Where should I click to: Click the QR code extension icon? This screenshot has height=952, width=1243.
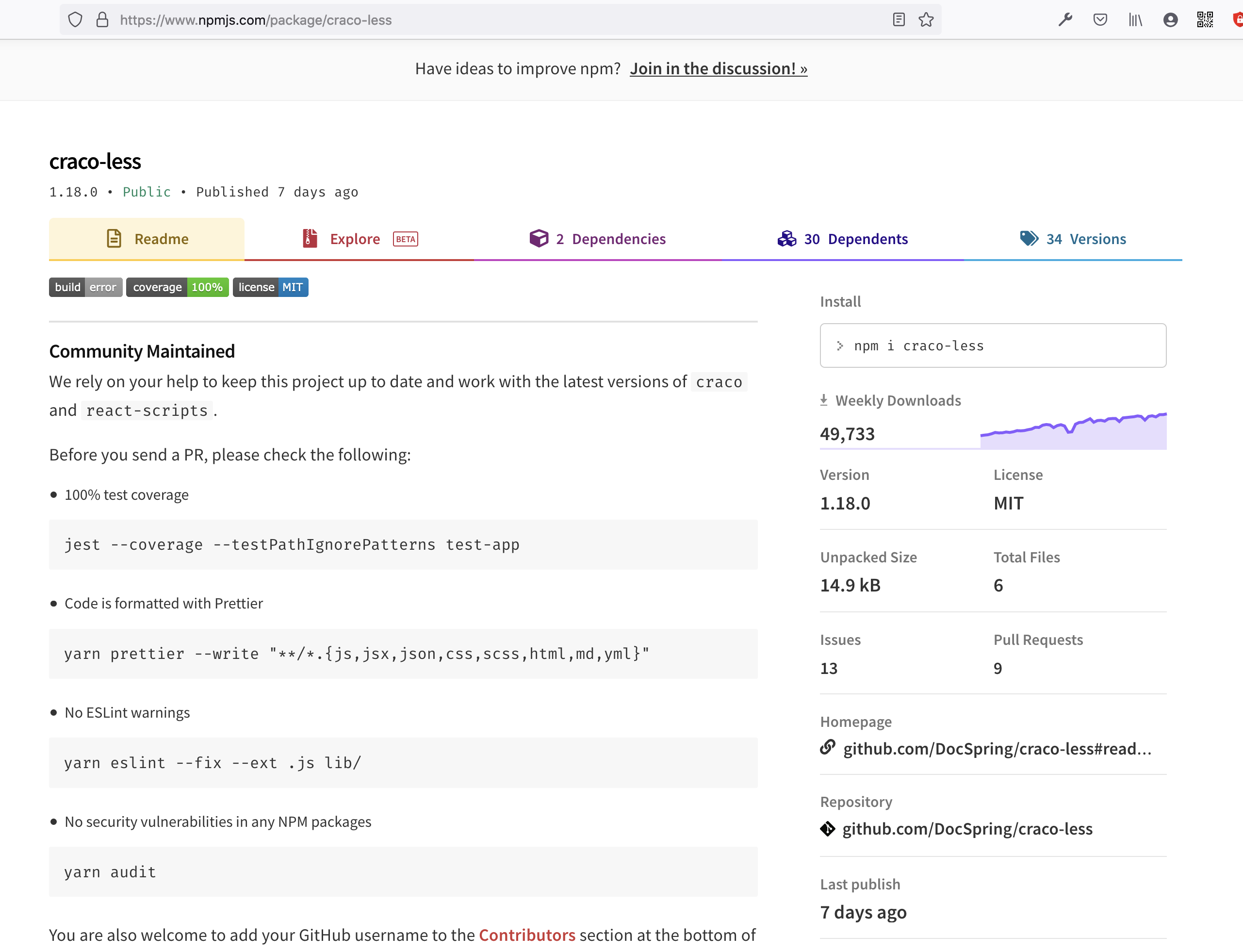tap(1205, 20)
